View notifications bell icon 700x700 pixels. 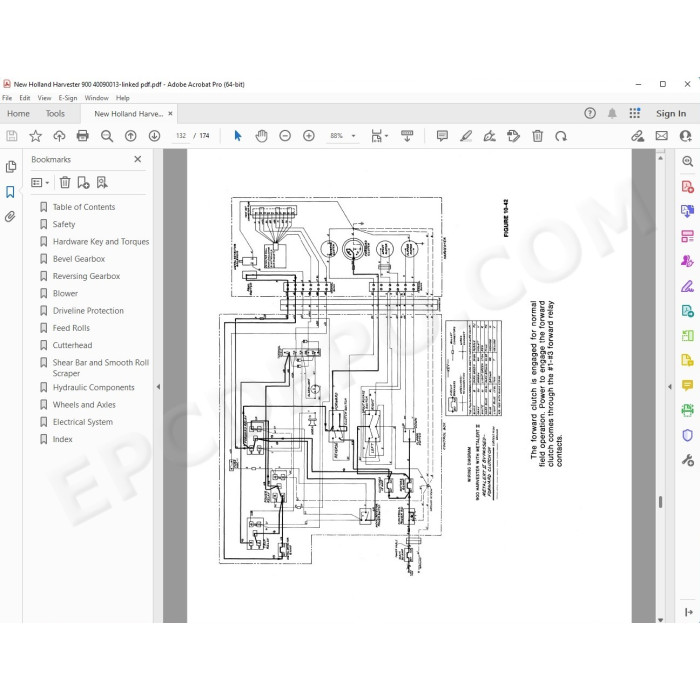tap(612, 113)
